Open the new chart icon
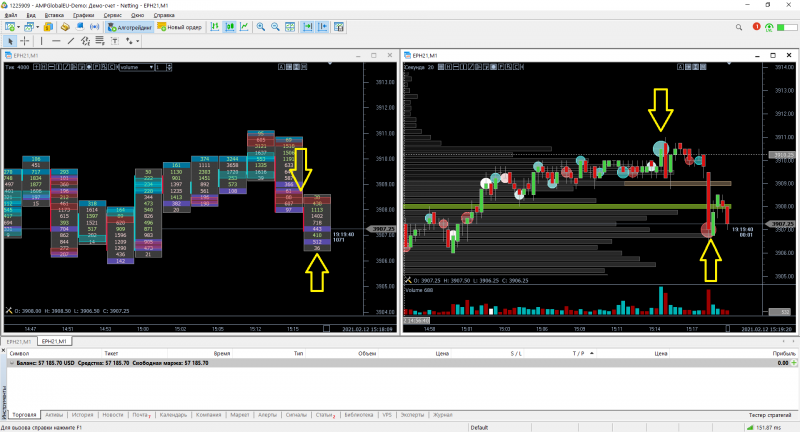This screenshot has height=432, width=800. (9, 27)
